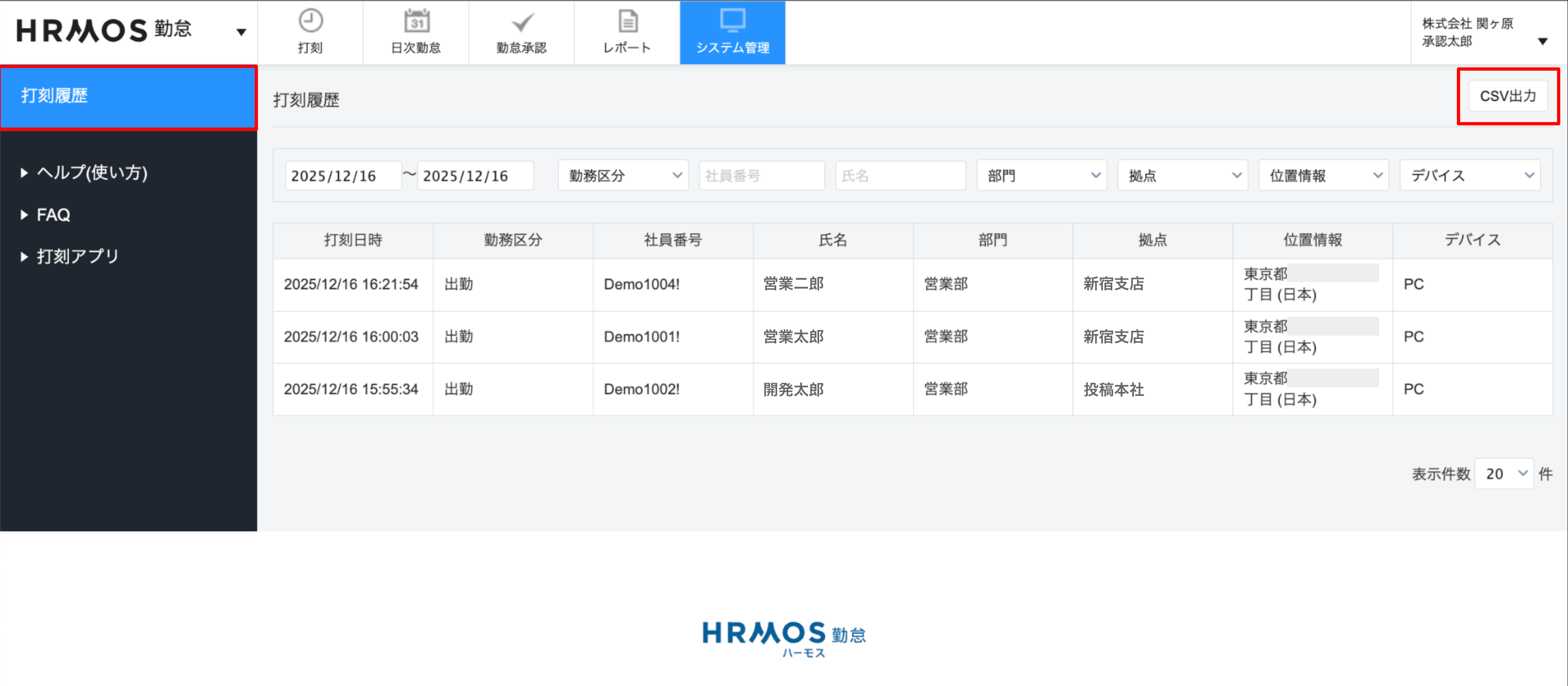Click the HRMOS 勤怠 header logo

click(x=104, y=30)
